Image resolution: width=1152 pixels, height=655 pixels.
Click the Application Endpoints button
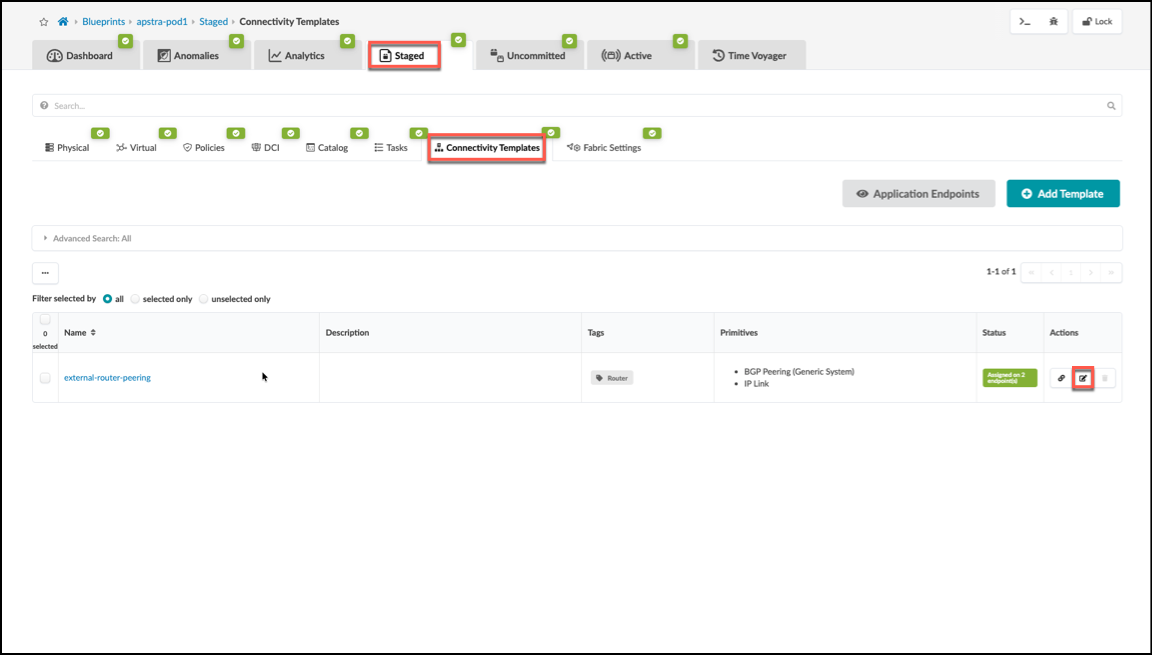(x=918, y=194)
